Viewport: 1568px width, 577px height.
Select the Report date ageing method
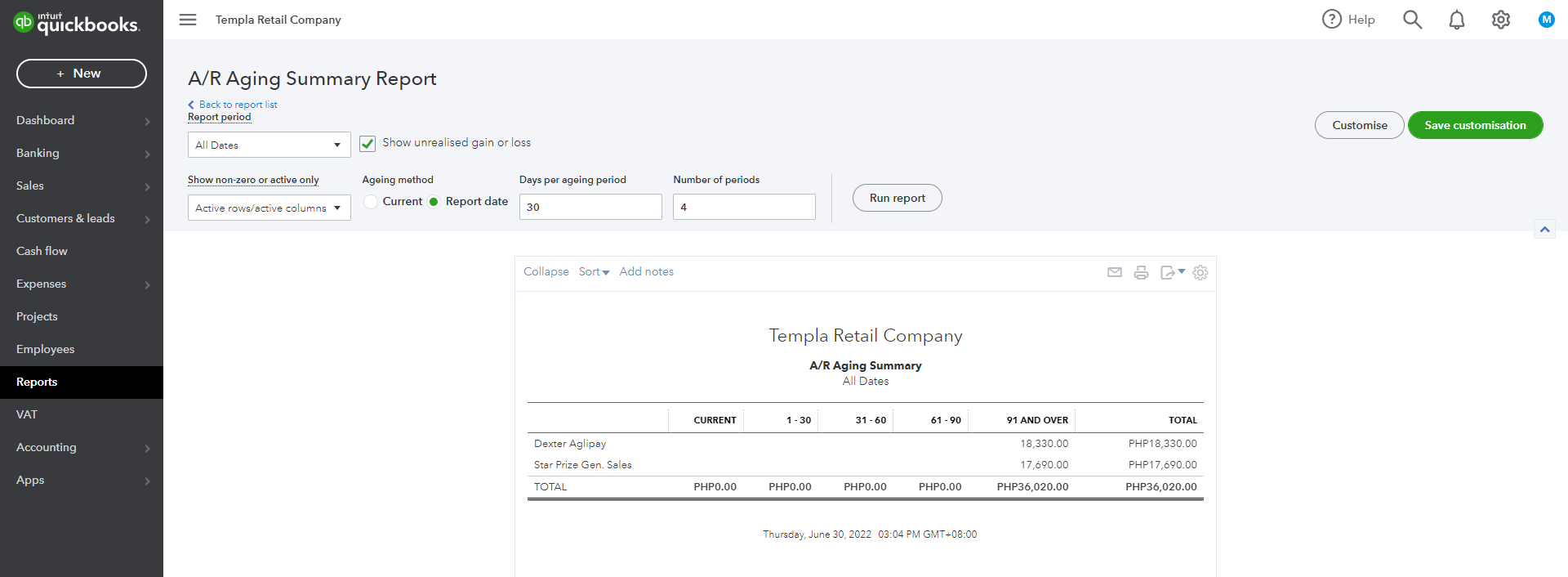click(x=434, y=201)
